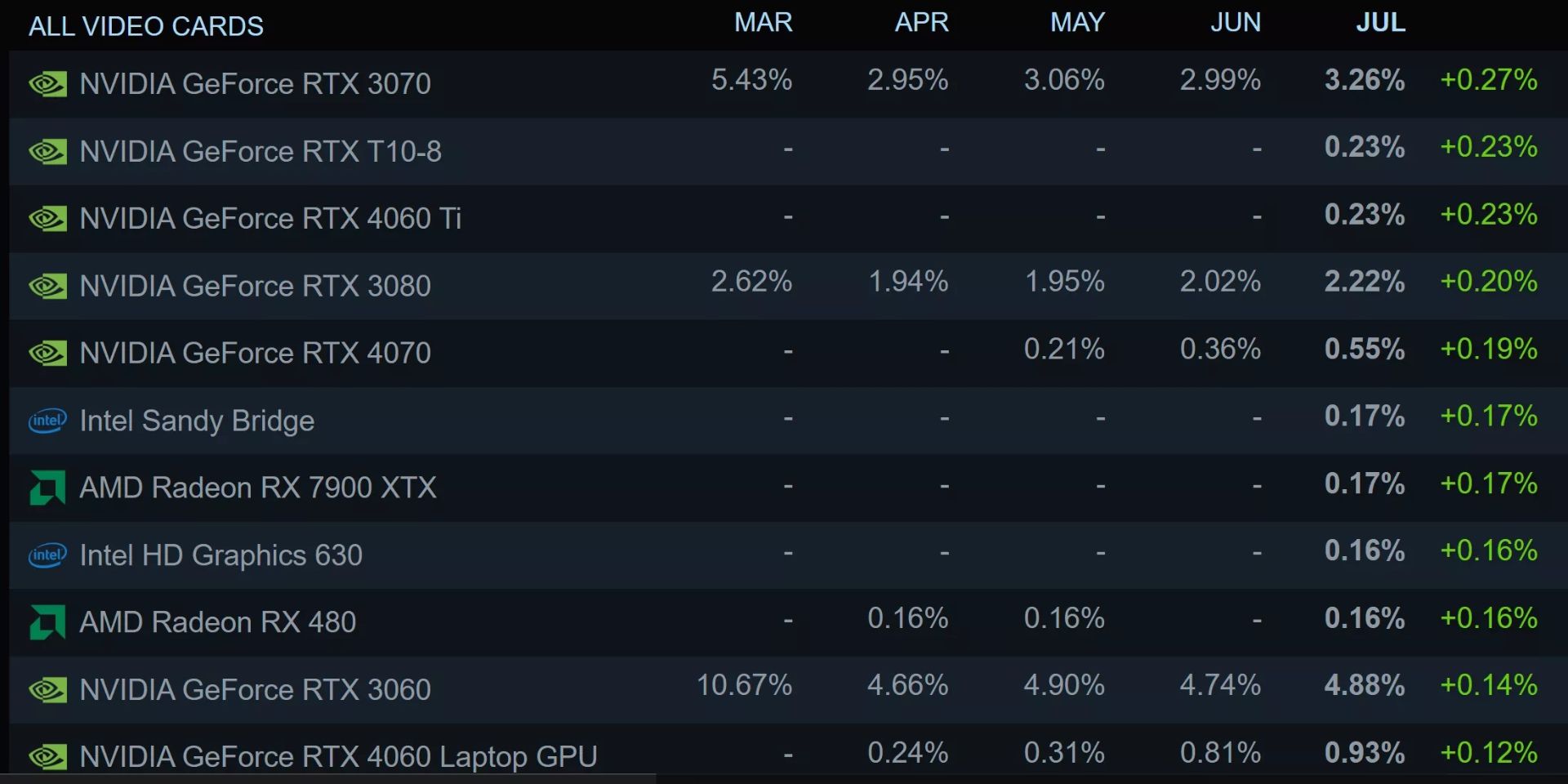Click the AMD Radeon RX 7900 XTX name

(x=258, y=488)
